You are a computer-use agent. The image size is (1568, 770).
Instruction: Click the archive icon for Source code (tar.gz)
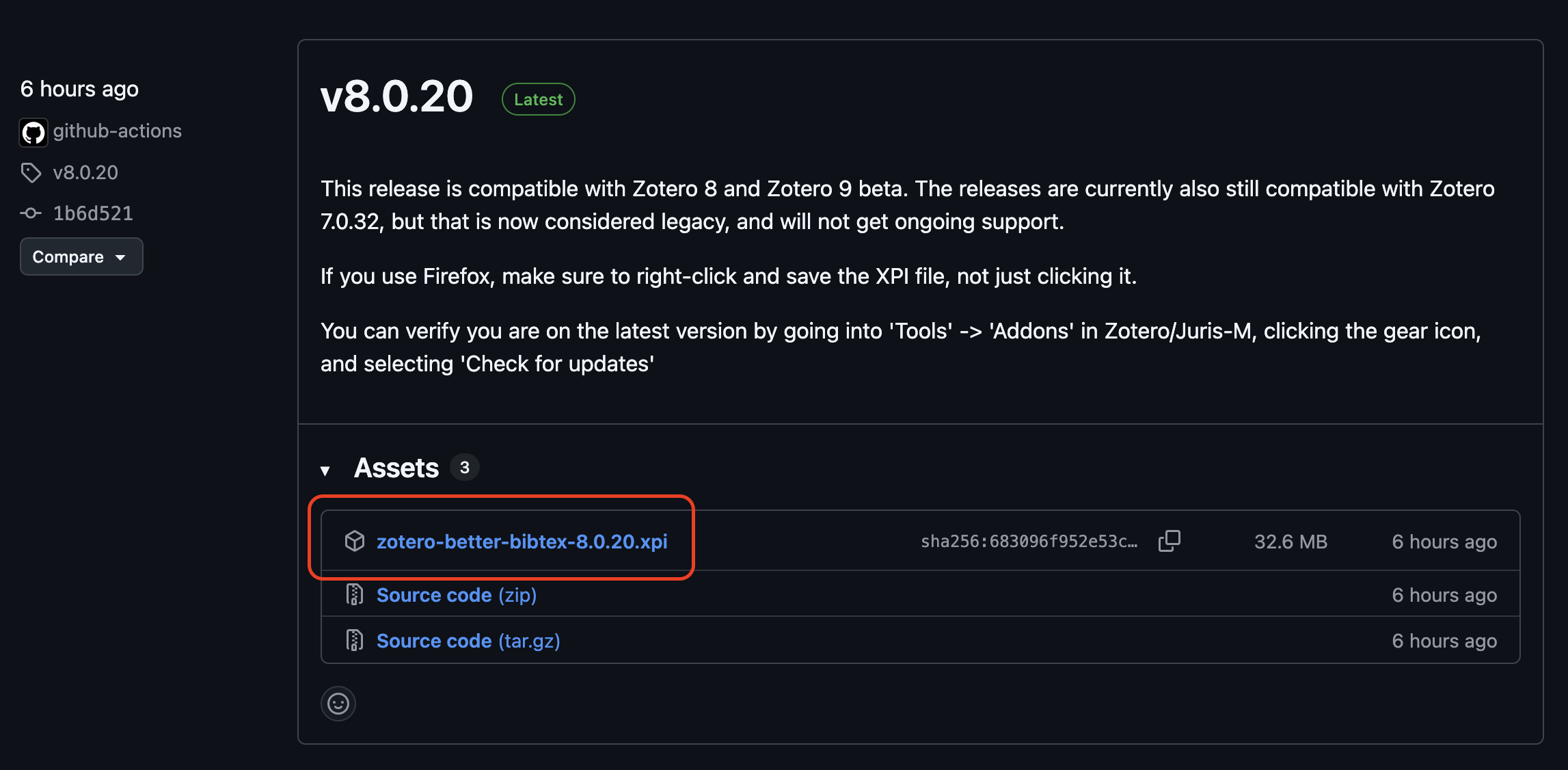[x=355, y=641]
